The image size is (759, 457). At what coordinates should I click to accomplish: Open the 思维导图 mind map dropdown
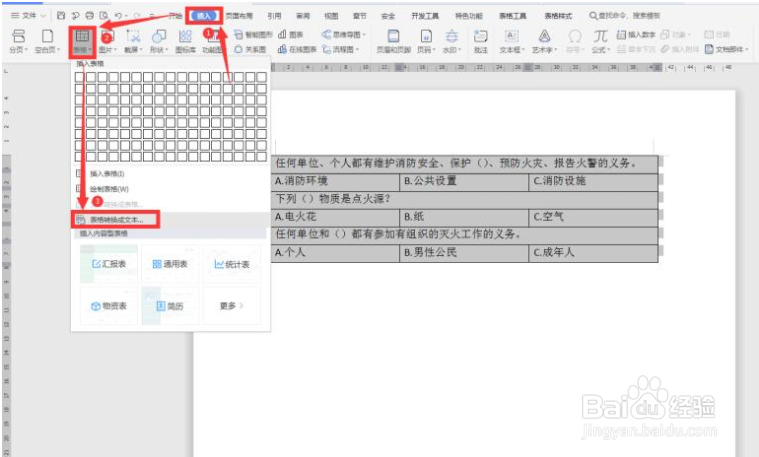click(x=344, y=34)
